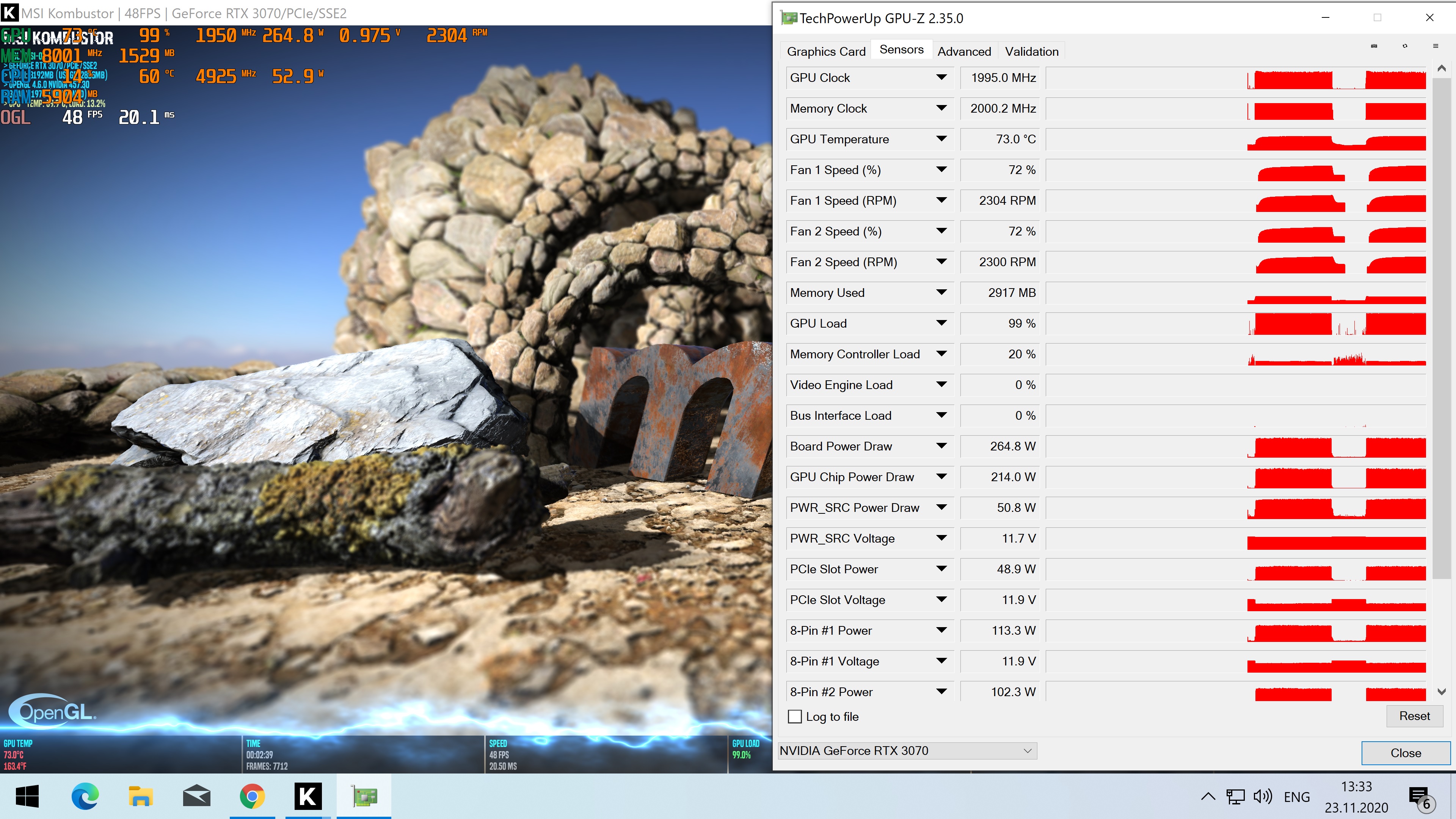Enable the Log to file checkbox
Screen dimensions: 1456x819
(x=795, y=717)
